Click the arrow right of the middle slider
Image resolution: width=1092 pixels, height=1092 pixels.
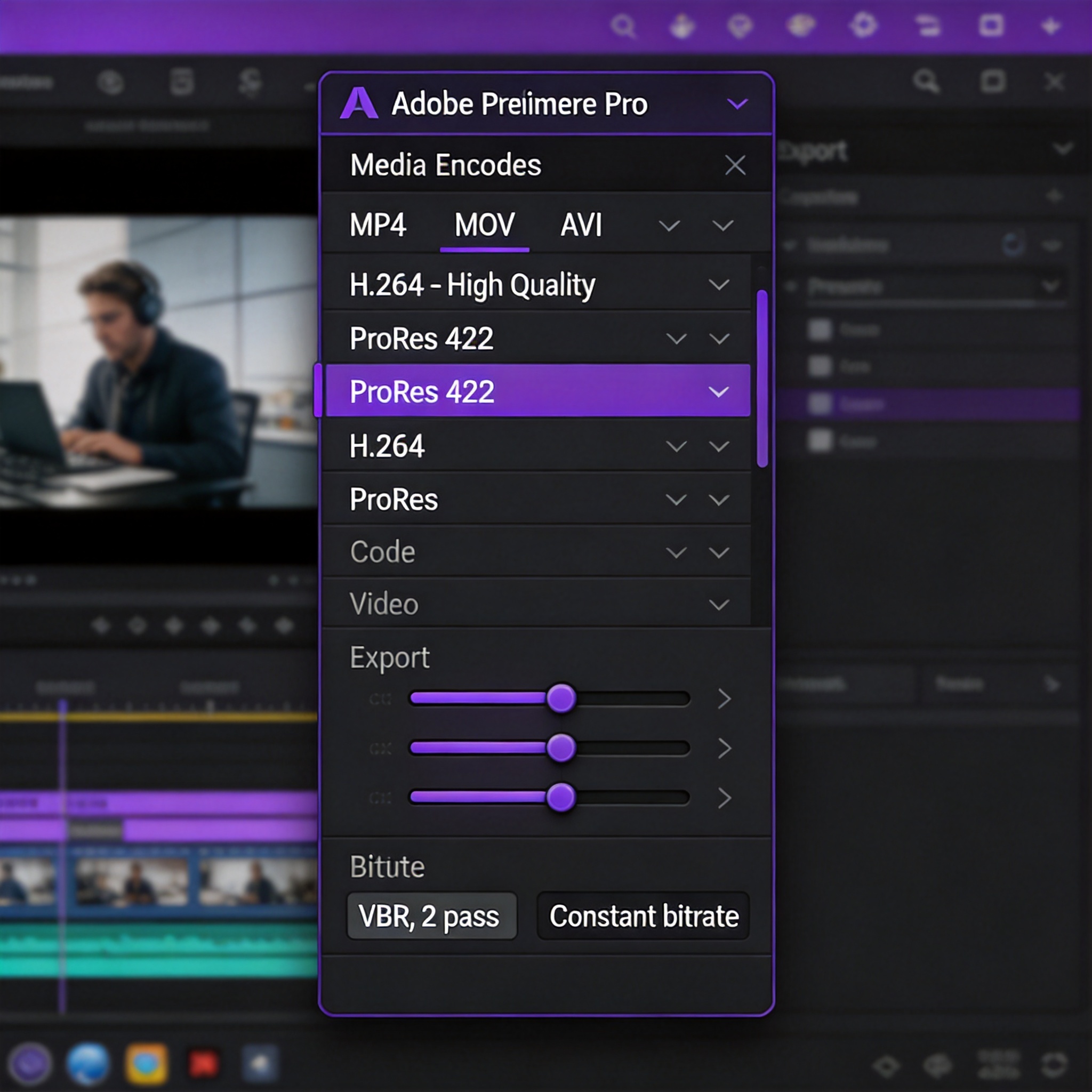724,748
